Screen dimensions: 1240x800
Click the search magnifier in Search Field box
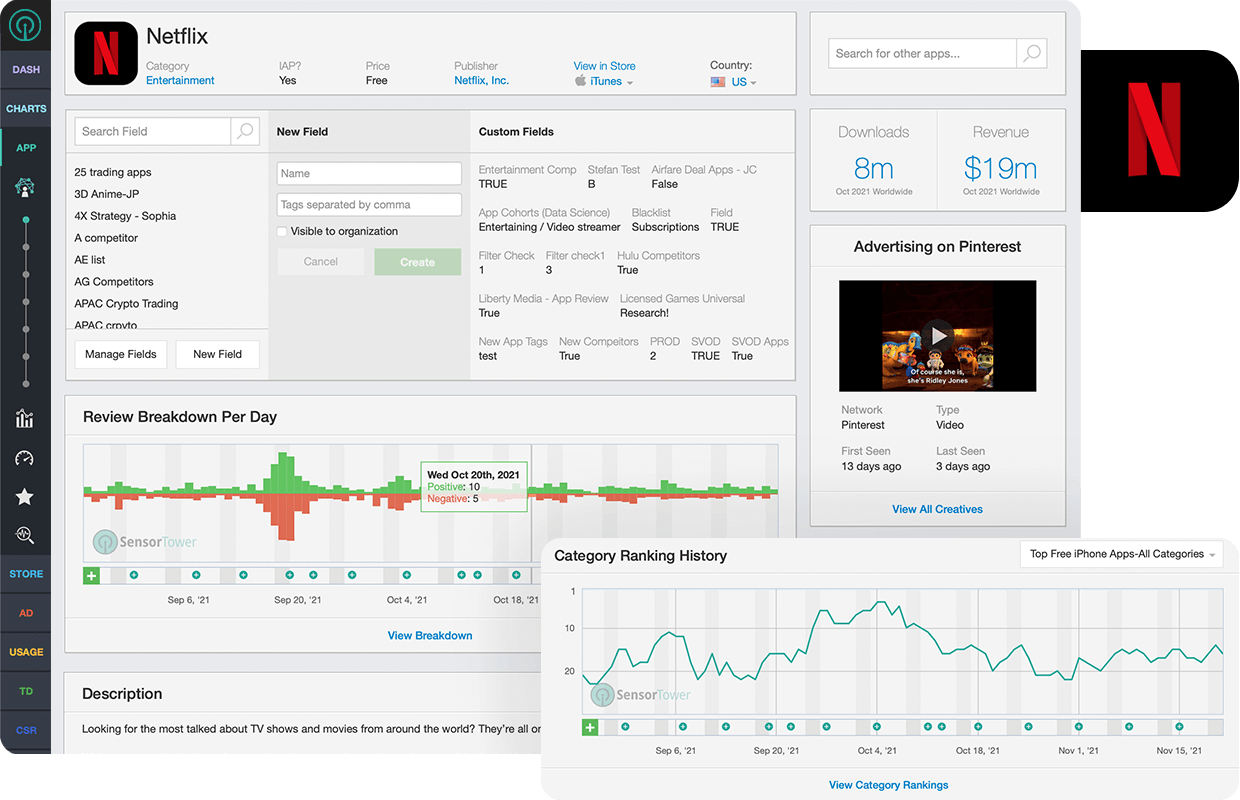[x=245, y=131]
